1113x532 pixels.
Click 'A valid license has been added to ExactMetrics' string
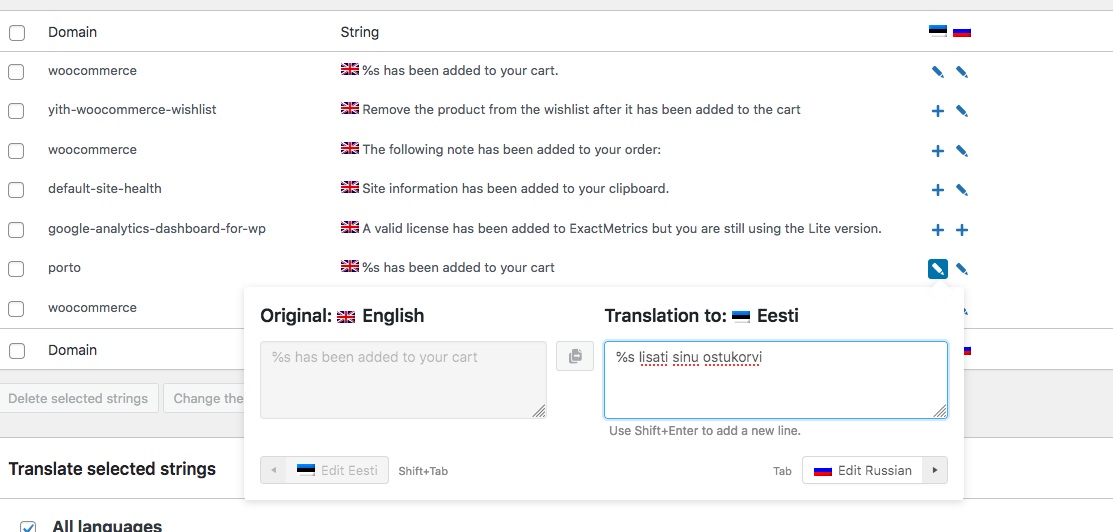(x=622, y=229)
